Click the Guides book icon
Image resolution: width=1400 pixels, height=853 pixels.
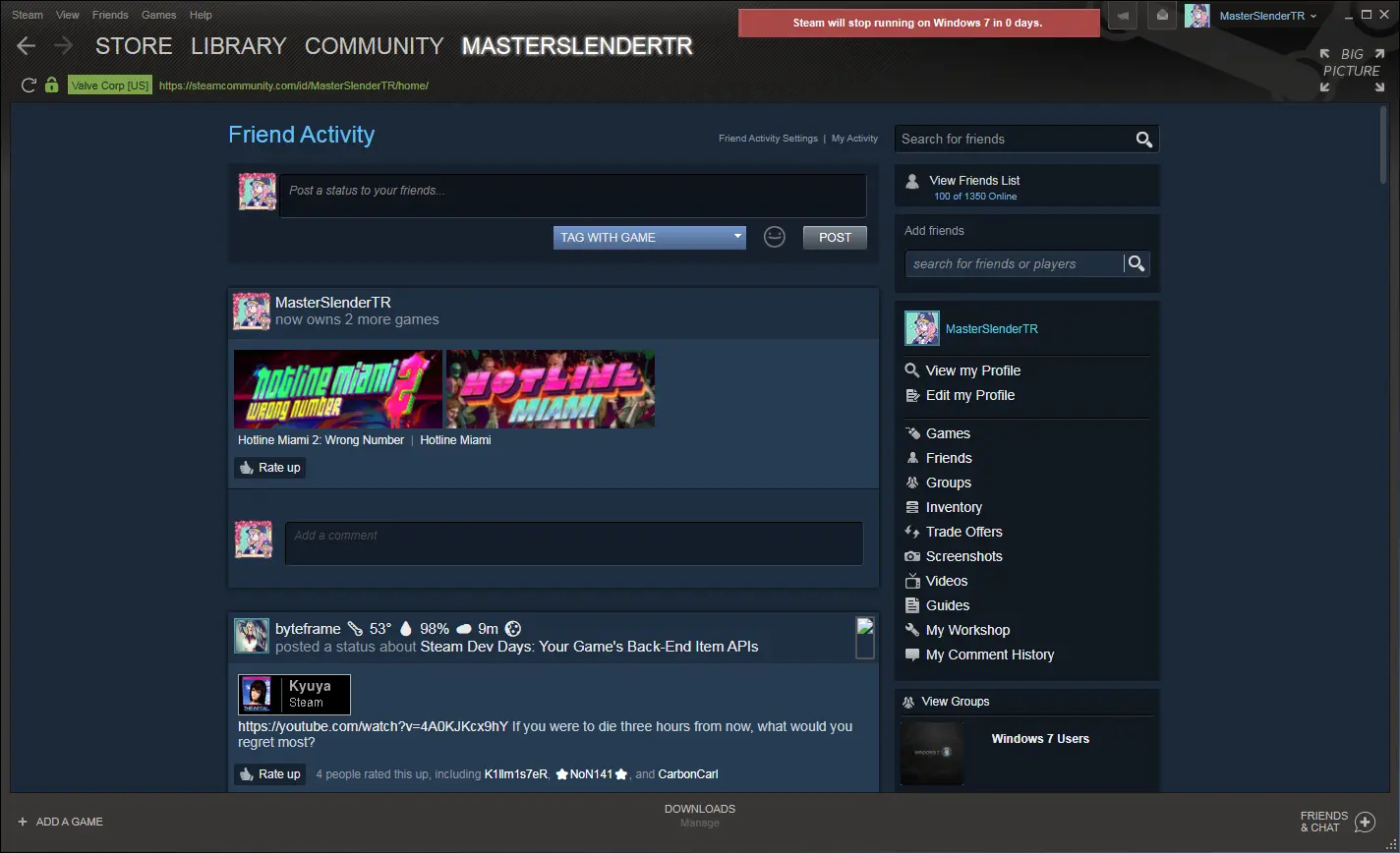click(x=911, y=605)
